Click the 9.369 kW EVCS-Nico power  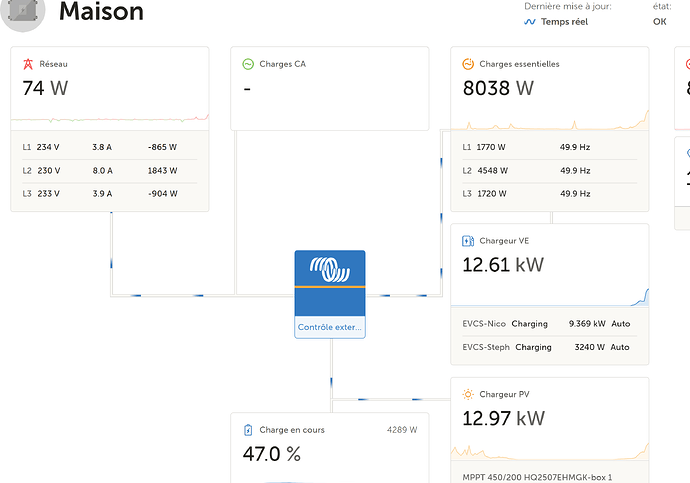(x=587, y=324)
